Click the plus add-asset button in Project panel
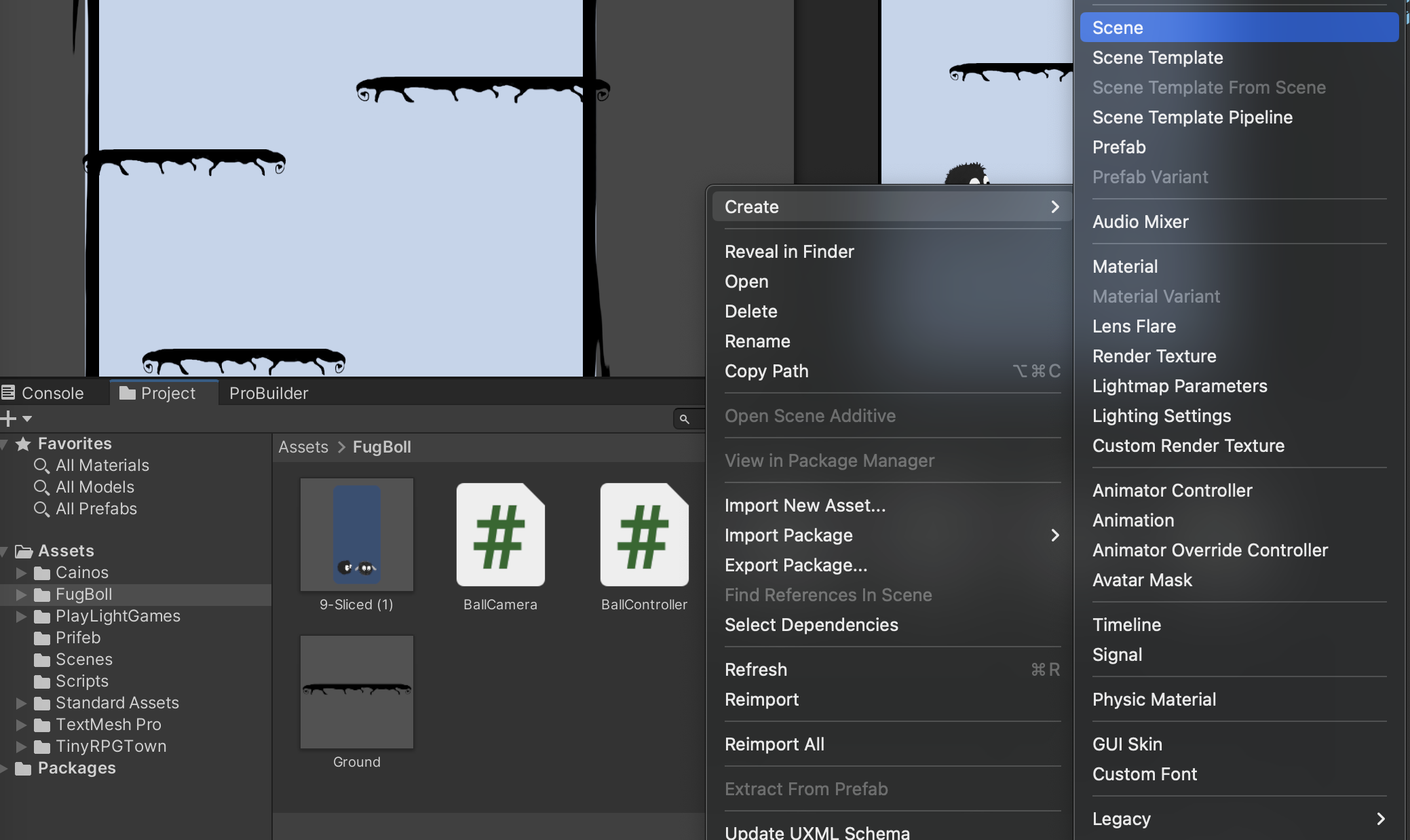The width and height of the screenshot is (1410, 840). (x=9, y=419)
